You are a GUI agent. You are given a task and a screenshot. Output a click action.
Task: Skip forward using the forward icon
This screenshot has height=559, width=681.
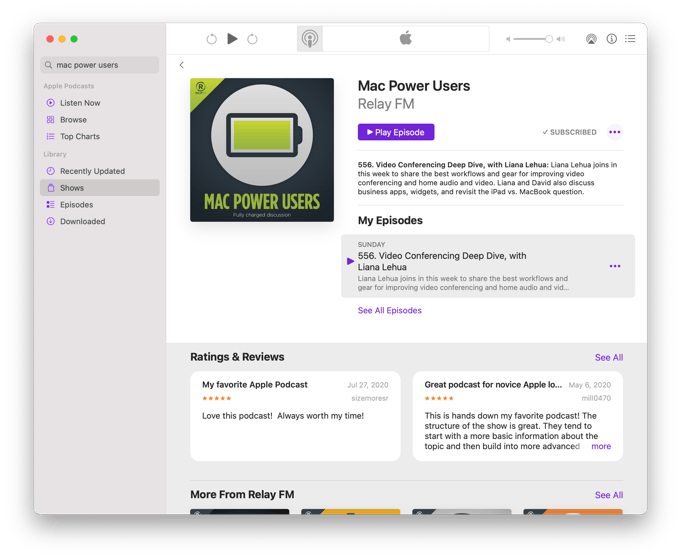tap(252, 39)
